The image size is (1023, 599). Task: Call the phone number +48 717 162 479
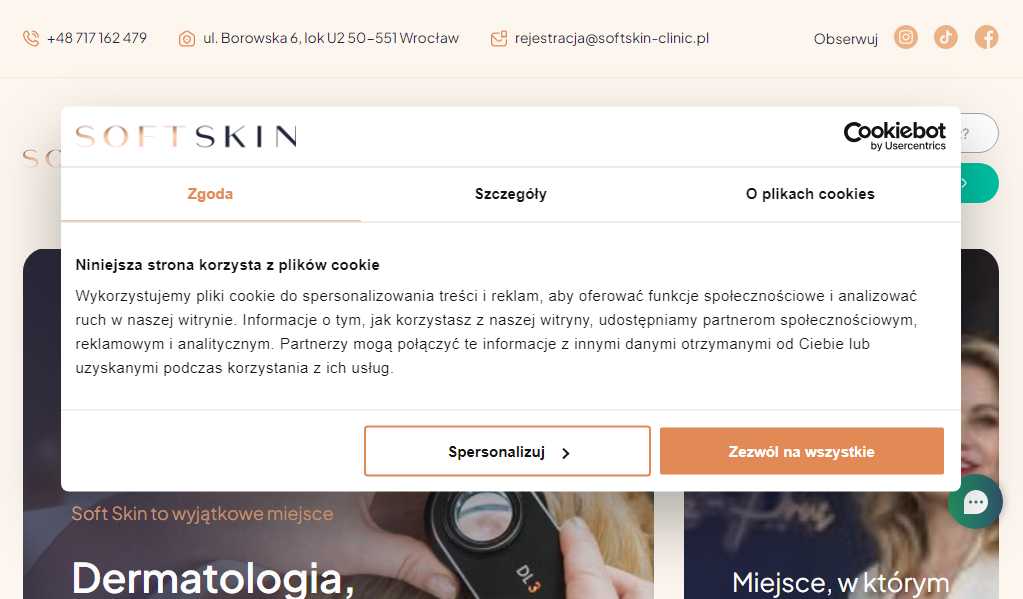tap(97, 38)
